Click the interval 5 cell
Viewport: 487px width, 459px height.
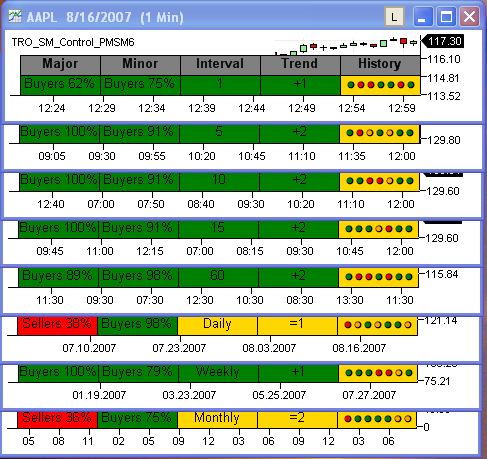(x=219, y=134)
